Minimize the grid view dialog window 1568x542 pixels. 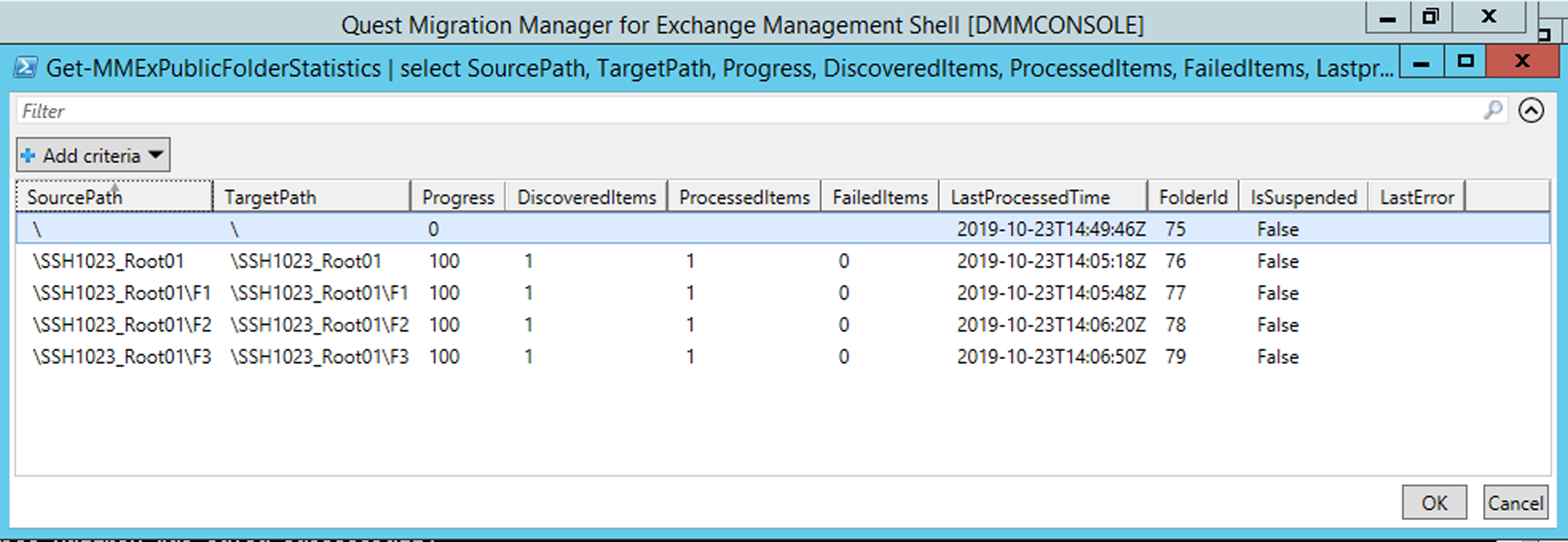click(x=1421, y=61)
